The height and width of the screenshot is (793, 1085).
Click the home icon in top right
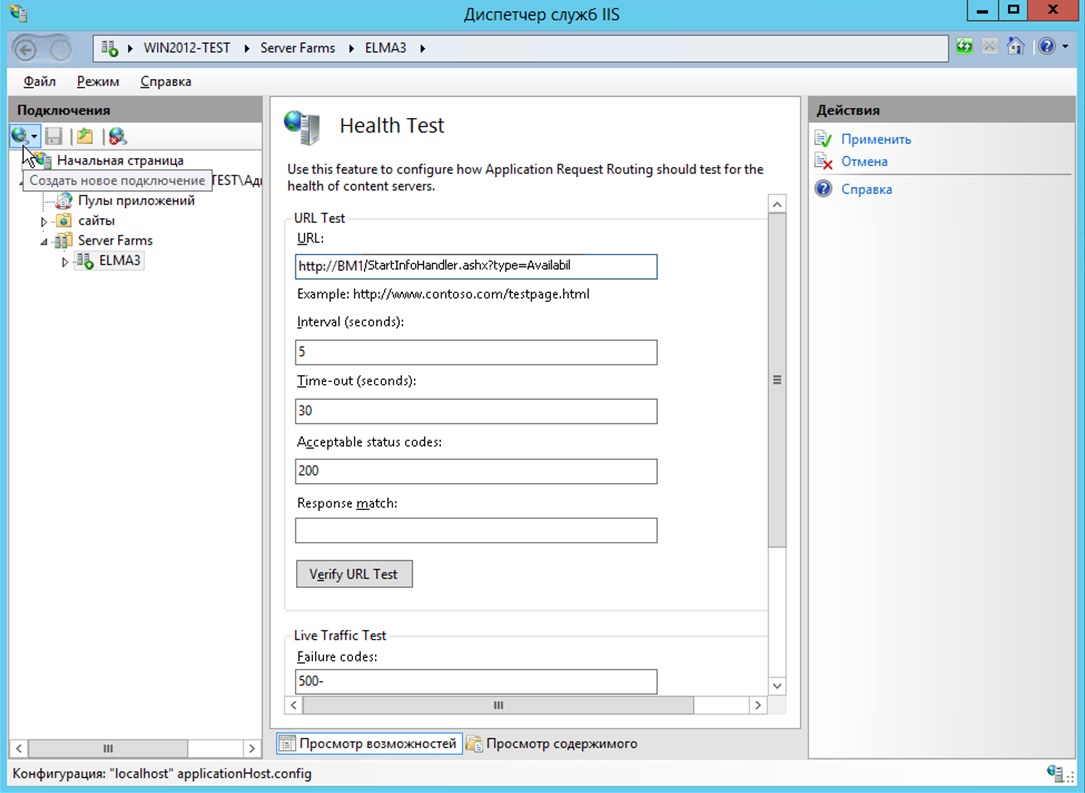point(1015,47)
